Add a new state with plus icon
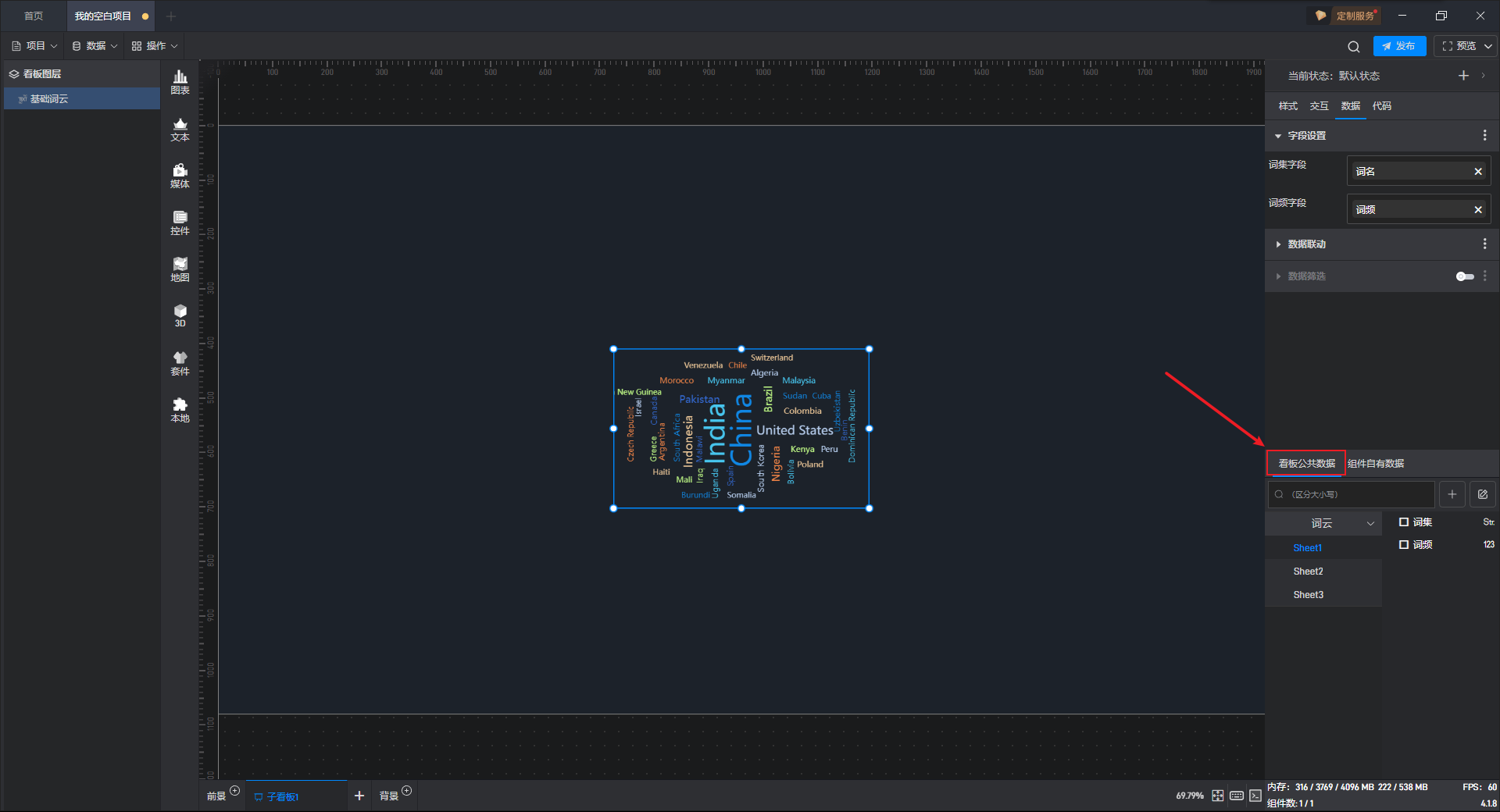The height and width of the screenshot is (812, 1500). [x=1463, y=76]
